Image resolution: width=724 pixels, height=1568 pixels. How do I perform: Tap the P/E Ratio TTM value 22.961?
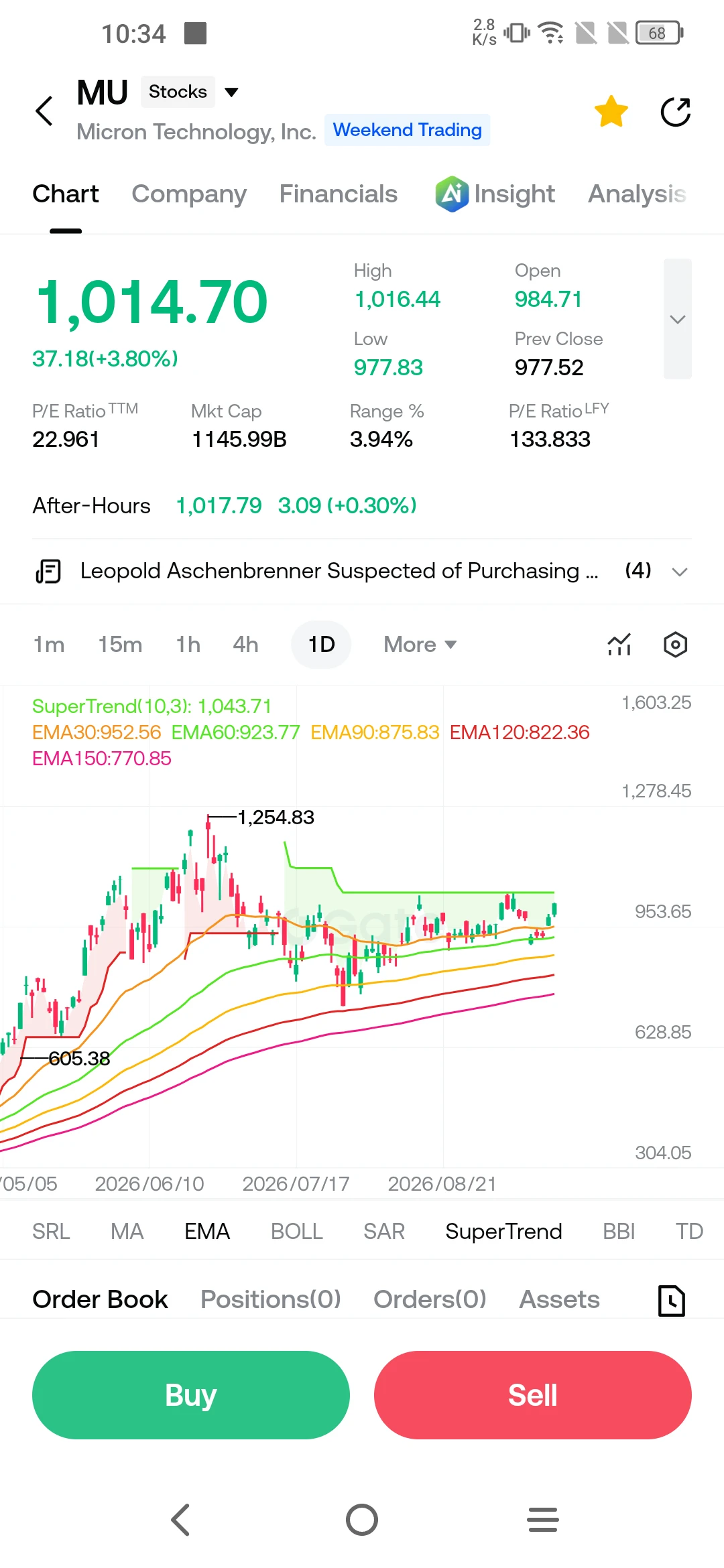(66, 440)
